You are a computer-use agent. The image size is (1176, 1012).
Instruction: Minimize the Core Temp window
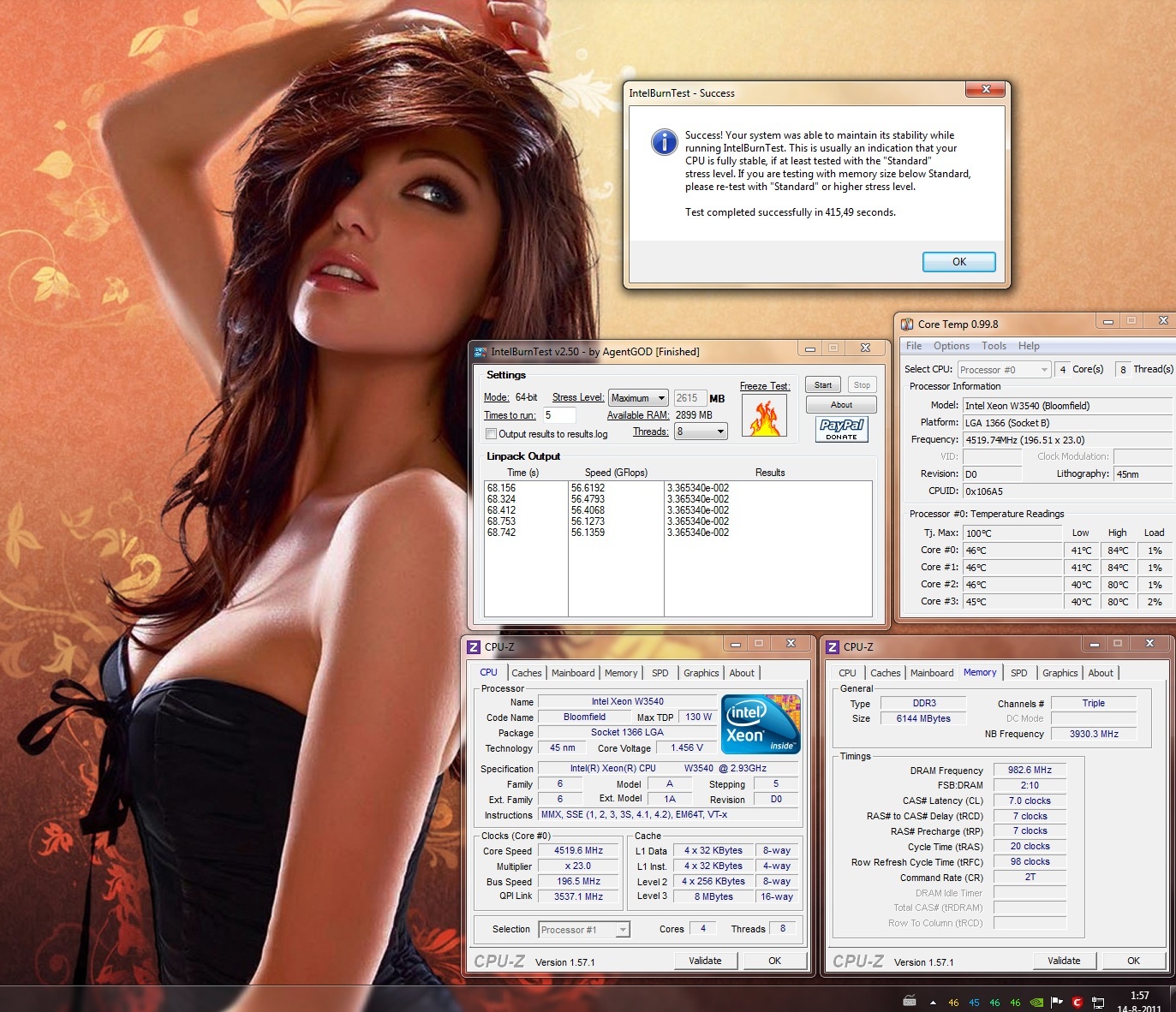[x=1108, y=321]
